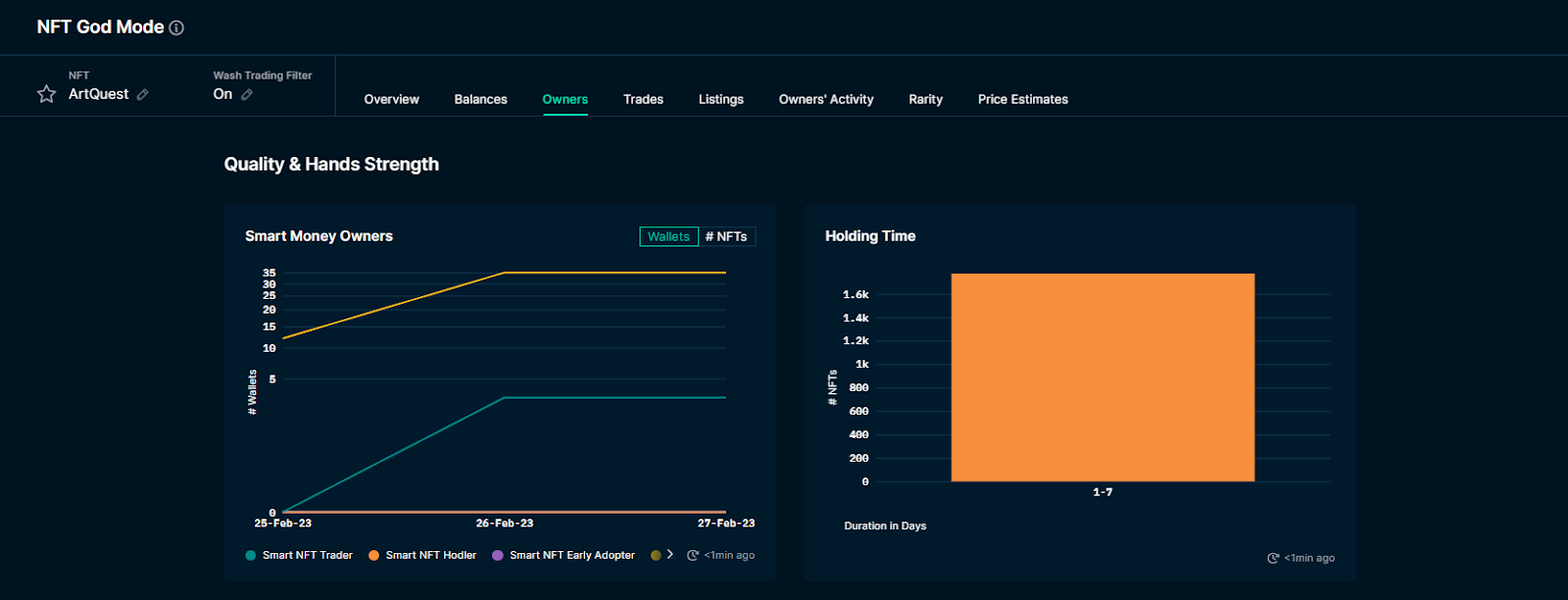Select the Rarity tab
The height and width of the screenshot is (600, 1568).
925,100
